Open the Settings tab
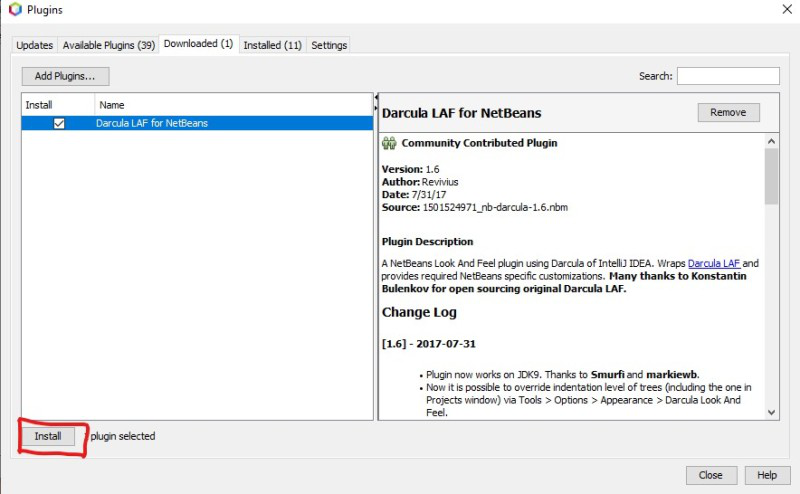Image resolution: width=800 pixels, height=494 pixels. coord(329,45)
